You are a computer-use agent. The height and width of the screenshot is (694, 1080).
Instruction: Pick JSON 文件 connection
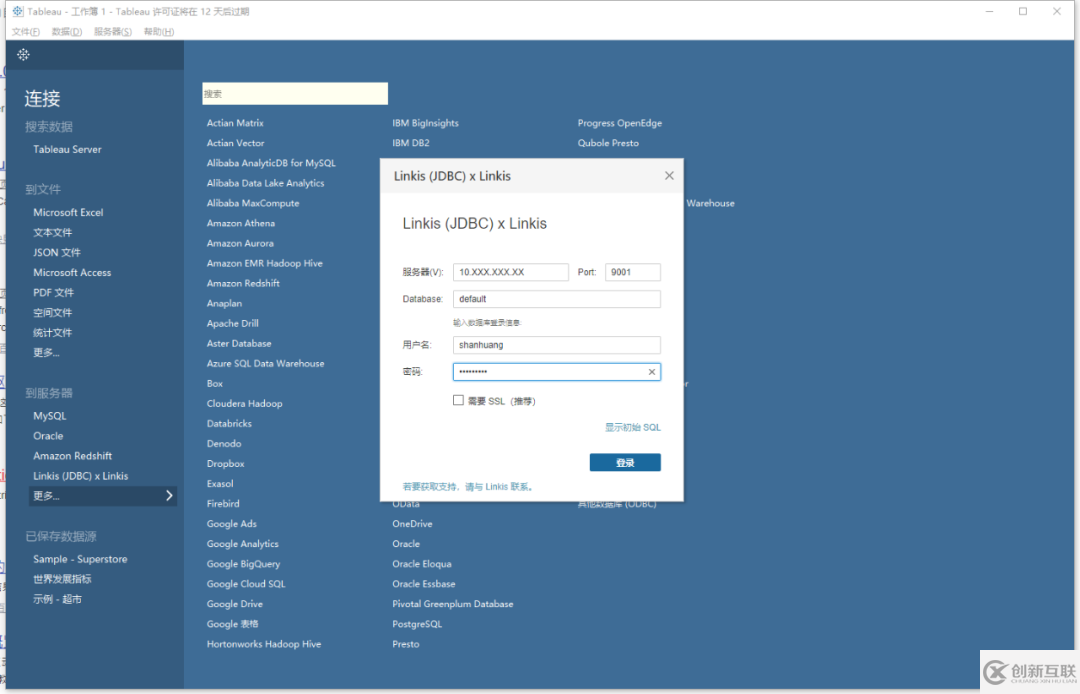coord(56,253)
